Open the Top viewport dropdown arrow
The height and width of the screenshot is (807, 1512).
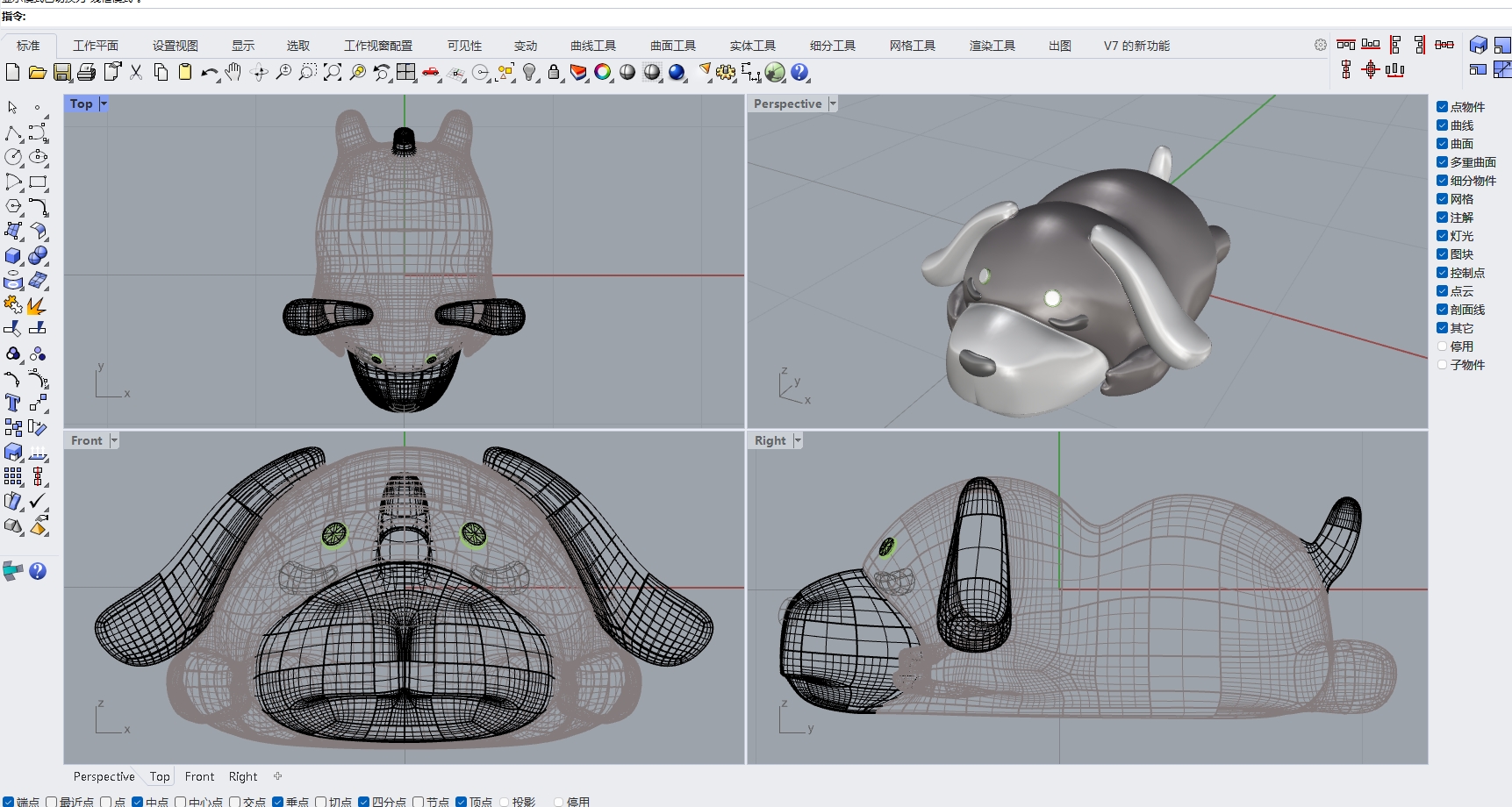click(x=104, y=104)
